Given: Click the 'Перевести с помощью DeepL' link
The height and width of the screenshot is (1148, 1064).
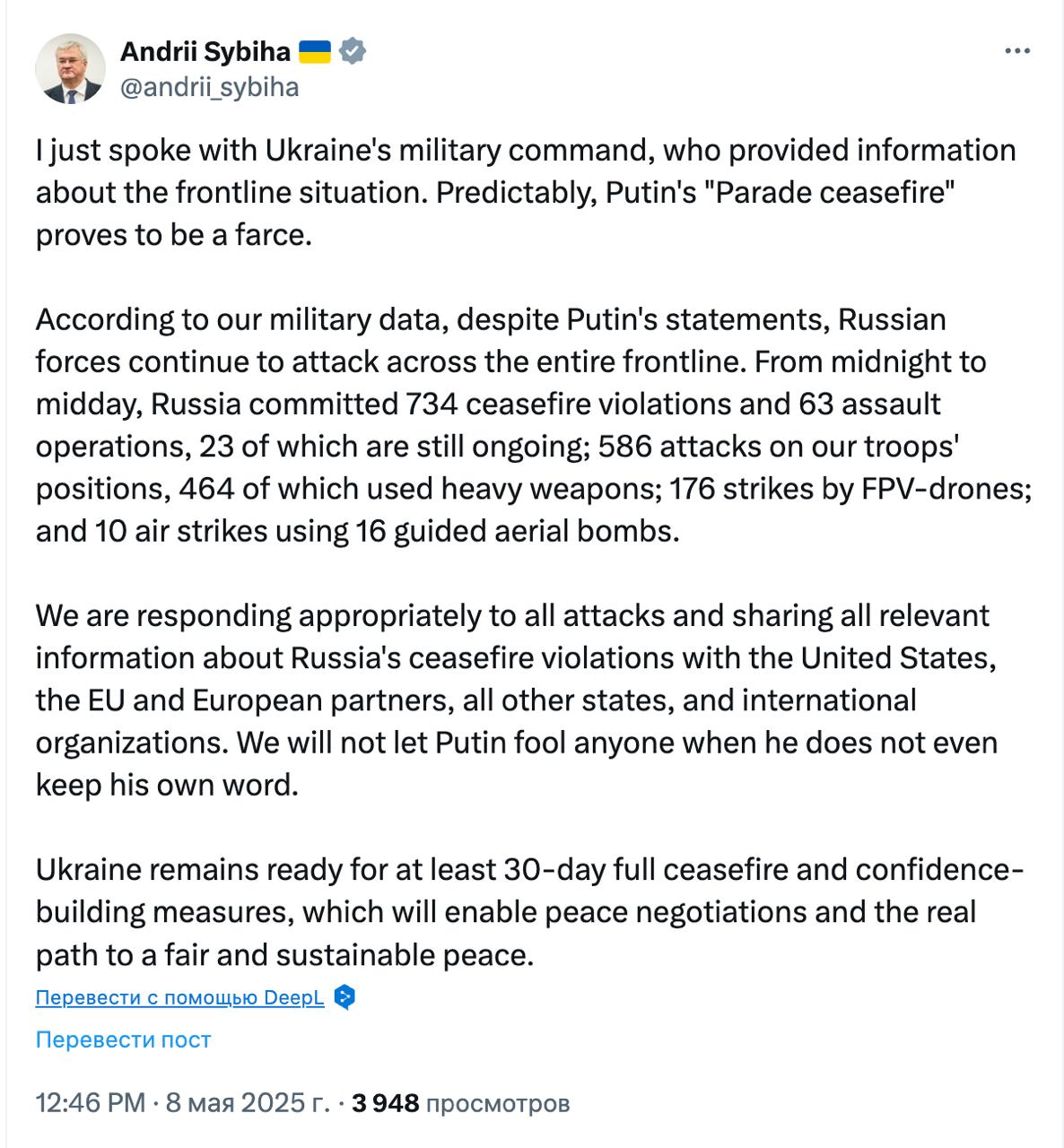Looking at the screenshot, I should tap(179, 998).
